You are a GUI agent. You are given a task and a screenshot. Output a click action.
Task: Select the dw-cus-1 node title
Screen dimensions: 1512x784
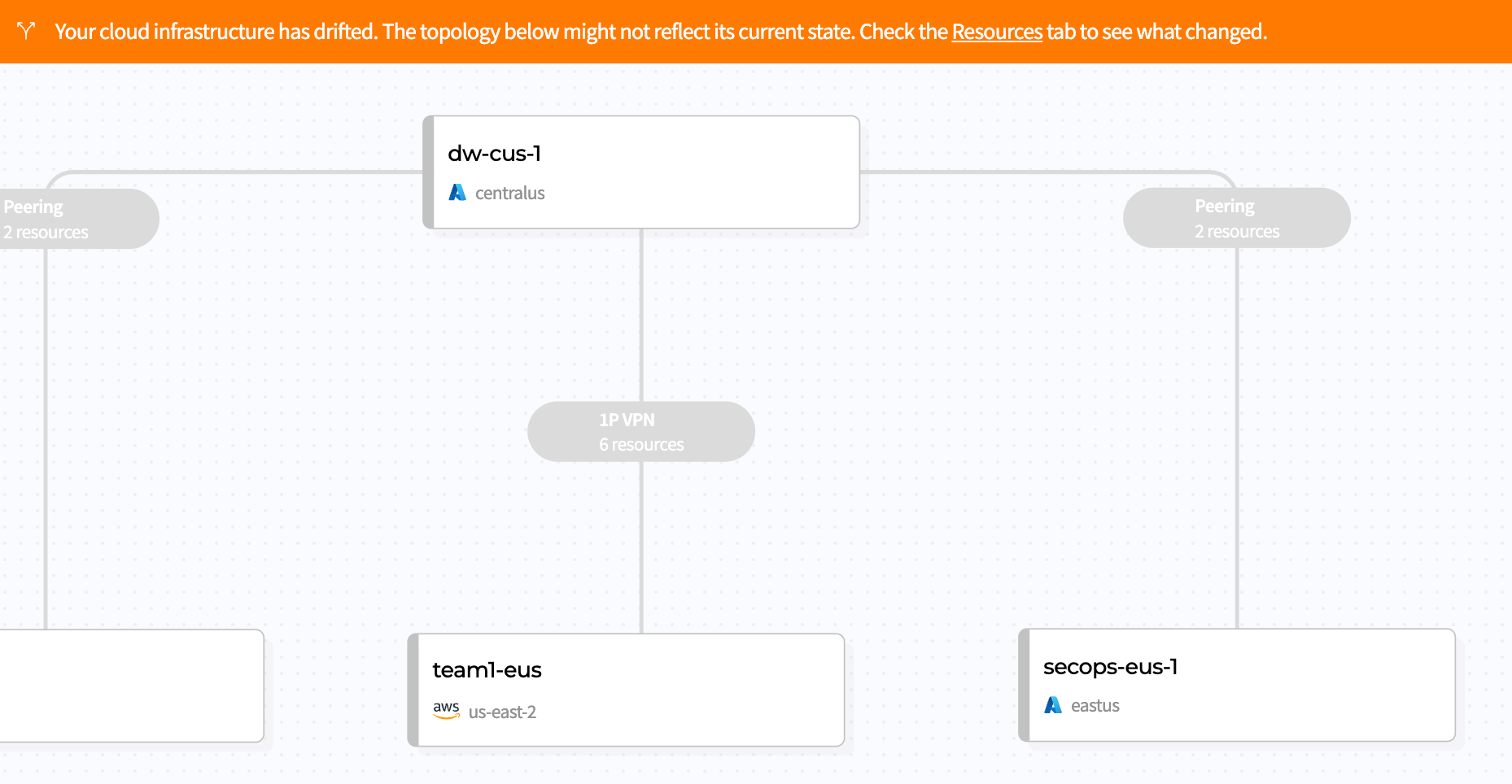(494, 153)
